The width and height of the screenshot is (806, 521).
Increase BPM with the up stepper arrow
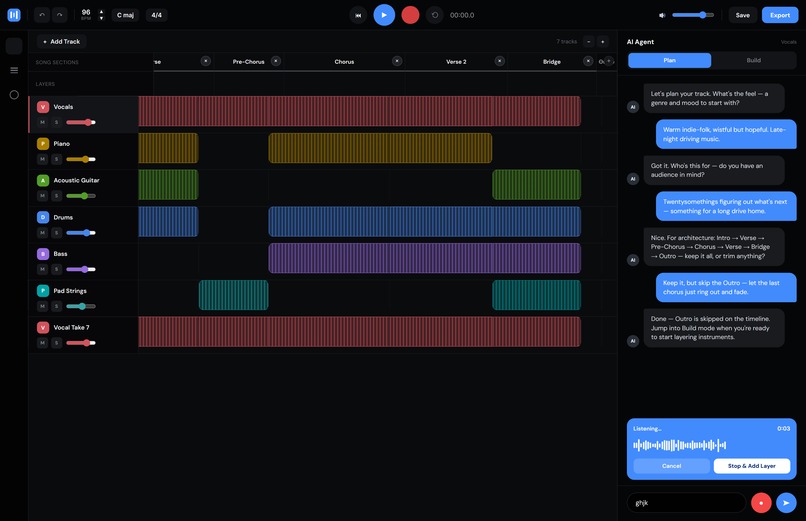(x=101, y=12)
